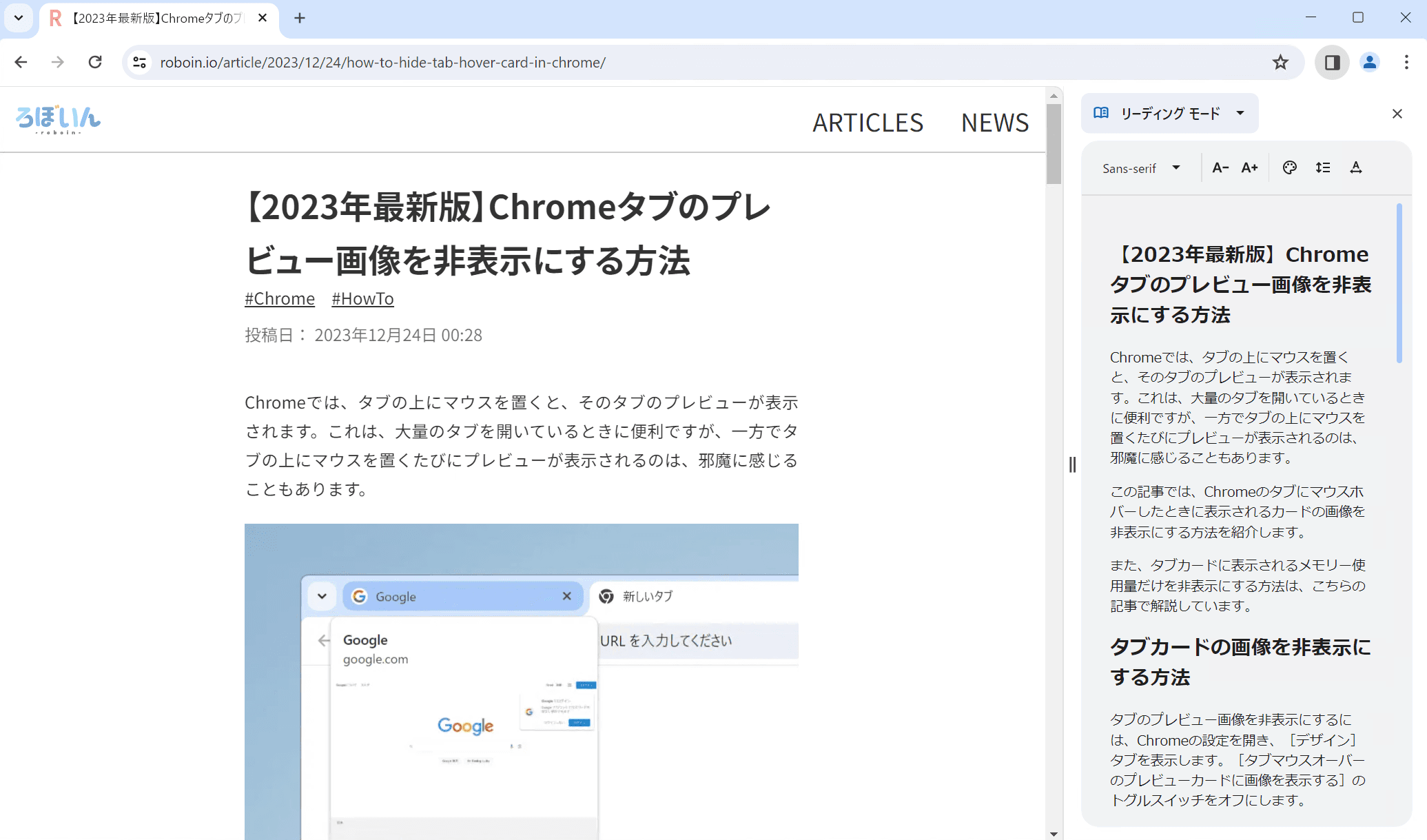
Task: Bookmark this page with star icon
Action: pyautogui.click(x=1280, y=63)
